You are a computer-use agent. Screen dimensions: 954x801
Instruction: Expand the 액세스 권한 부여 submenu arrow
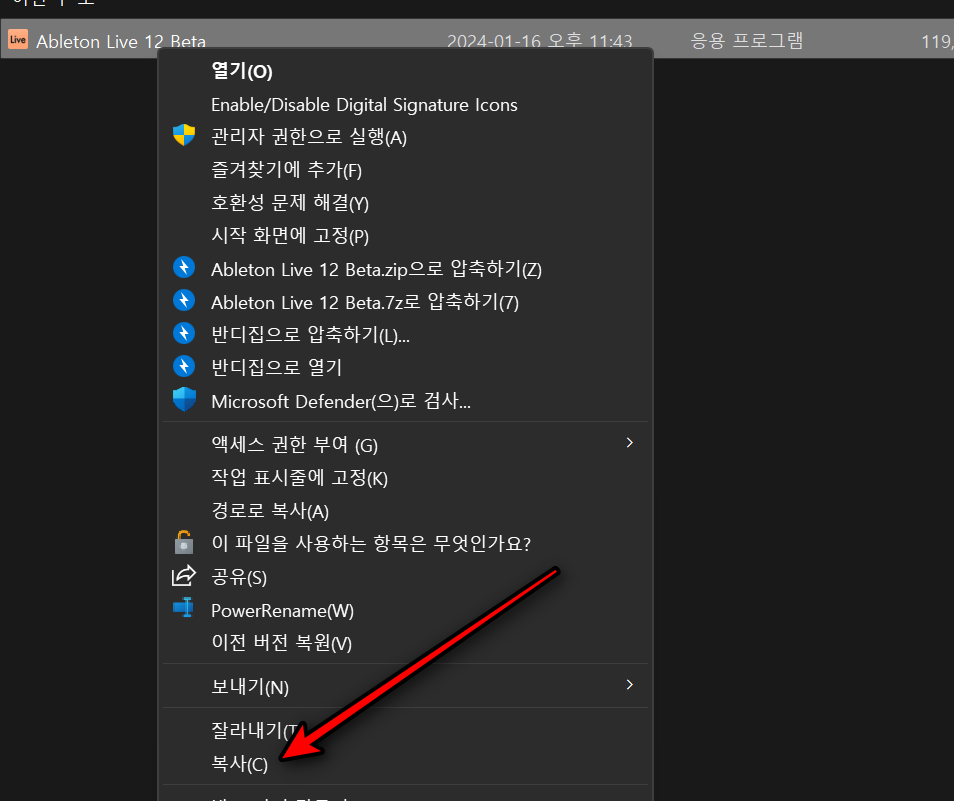point(630,443)
